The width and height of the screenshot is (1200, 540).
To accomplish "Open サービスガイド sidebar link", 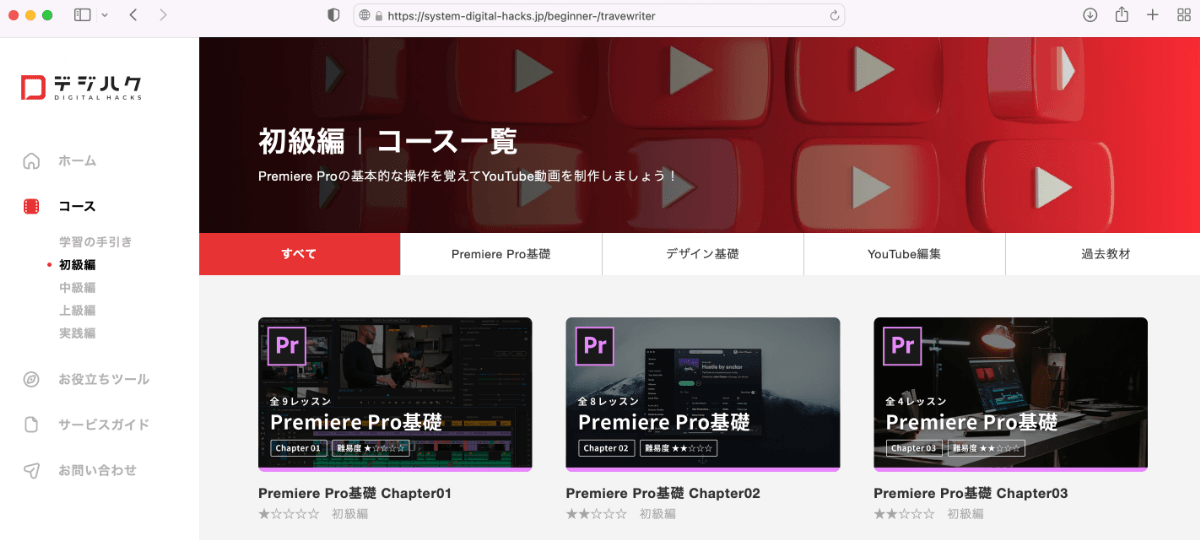I will [103, 425].
